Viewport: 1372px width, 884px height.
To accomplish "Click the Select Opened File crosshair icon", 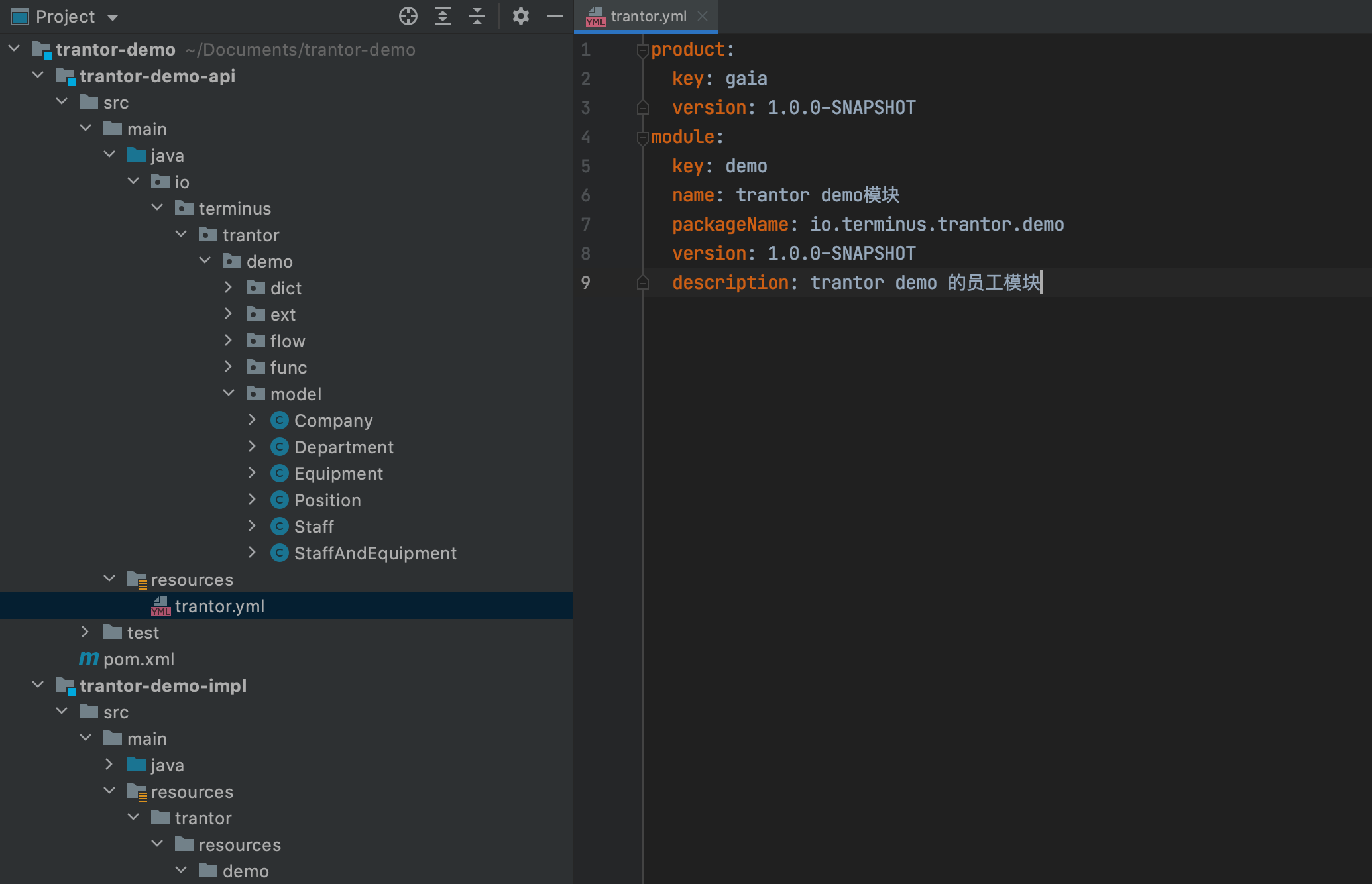I will tap(408, 17).
